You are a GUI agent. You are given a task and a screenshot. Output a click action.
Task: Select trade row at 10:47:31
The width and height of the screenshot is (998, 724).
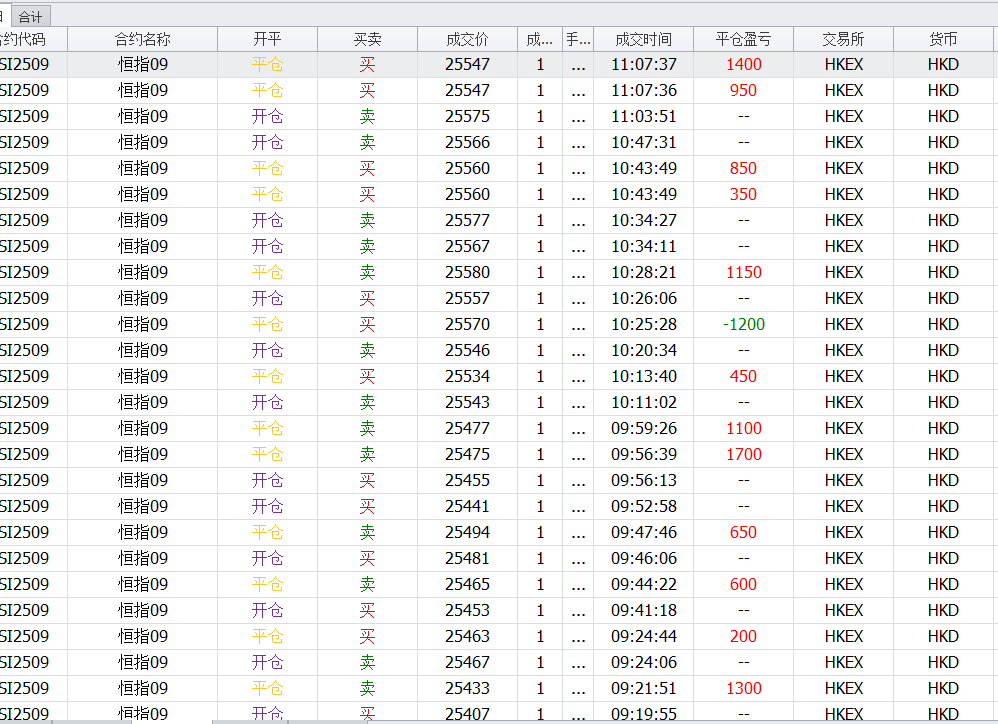[643, 142]
